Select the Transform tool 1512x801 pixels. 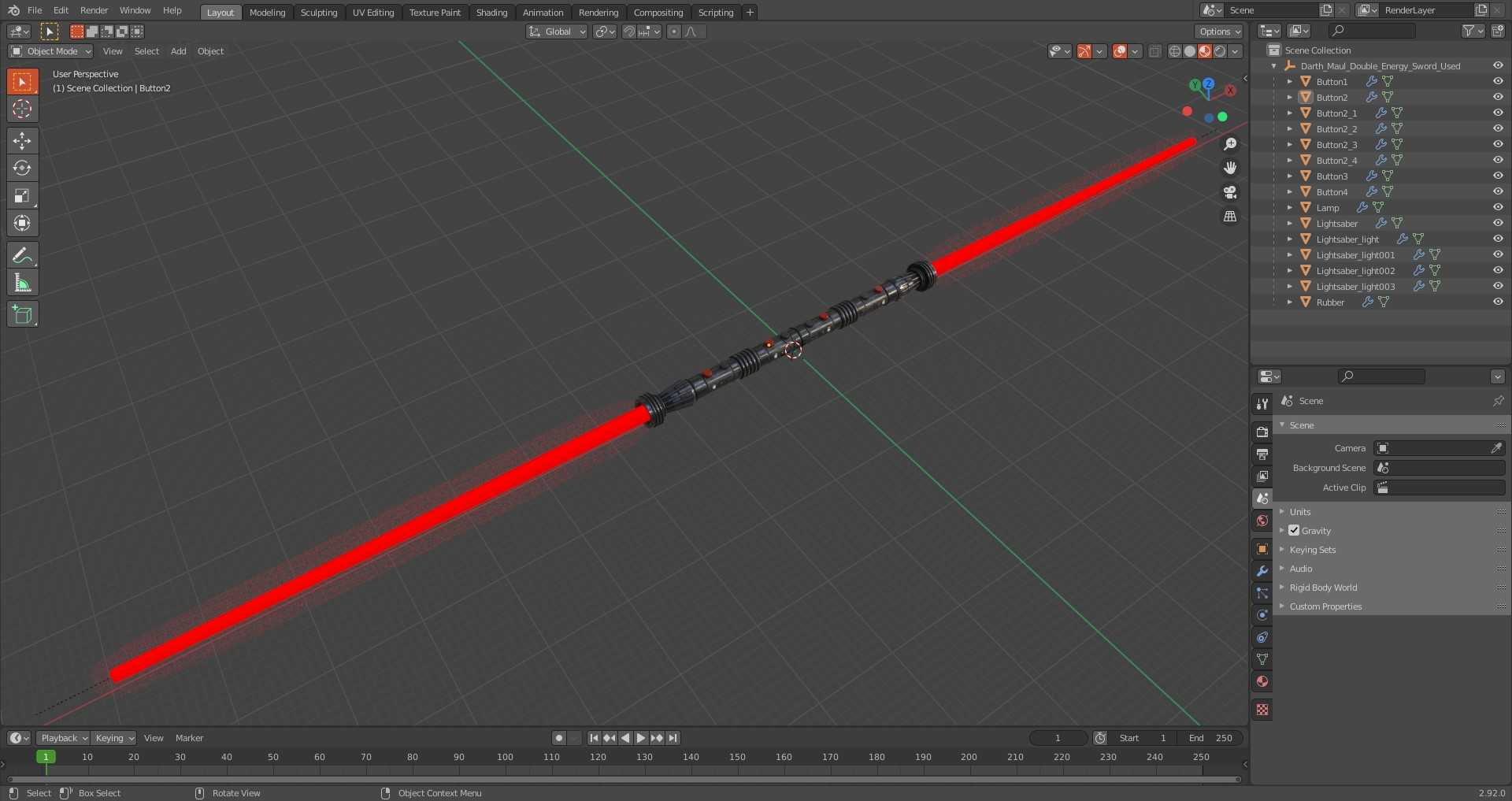(x=22, y=224)
